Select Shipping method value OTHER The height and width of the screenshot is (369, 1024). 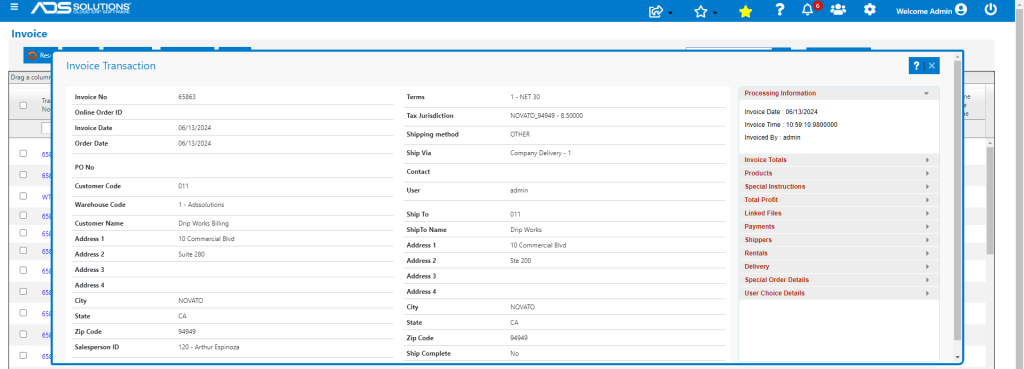(520, 134)
